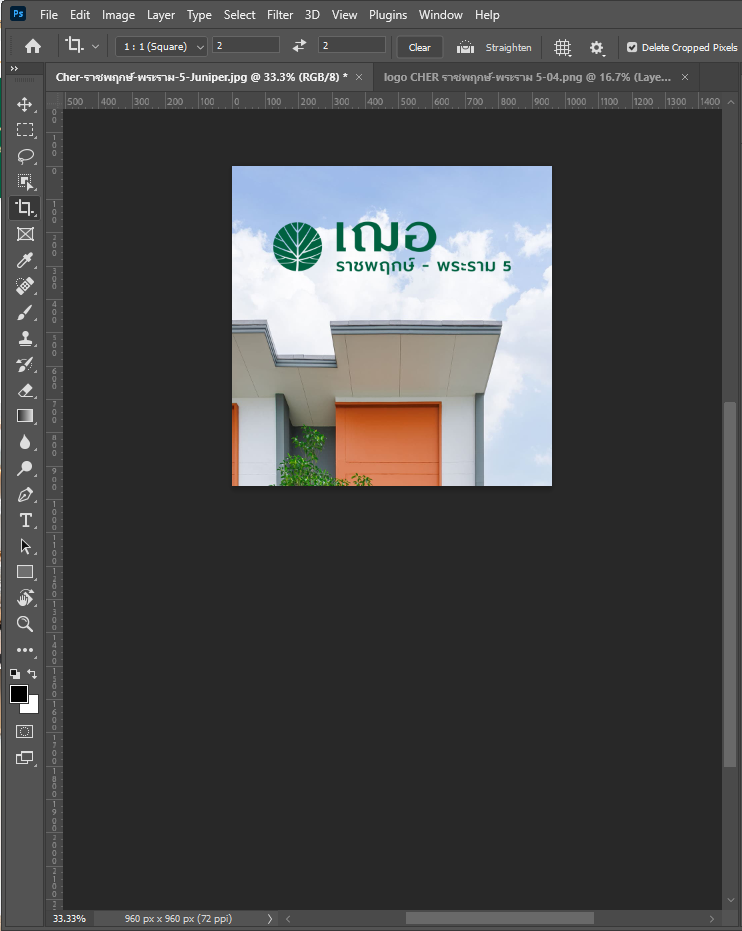Select the Lasso tool
Image resolution: width=742 pixels, height=931 pixels.
coord(24,156)
